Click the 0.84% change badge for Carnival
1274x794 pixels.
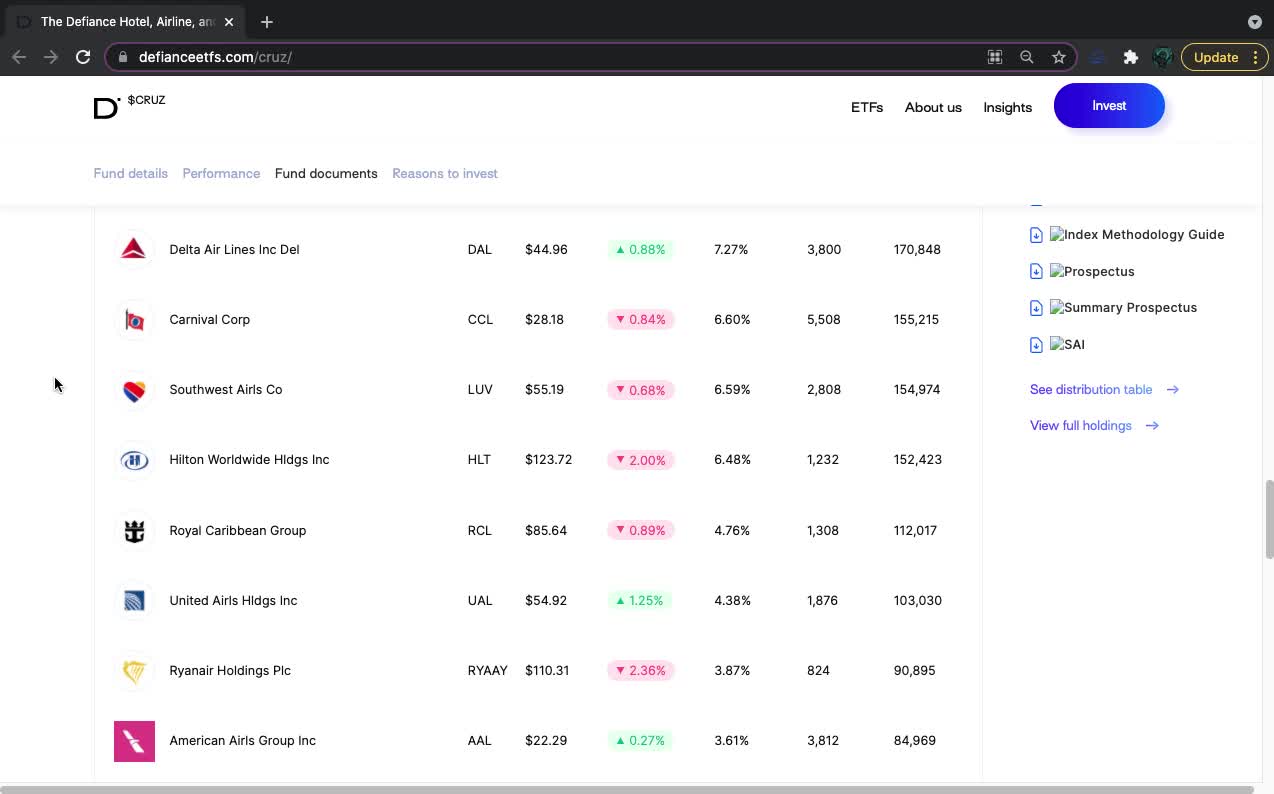point(641,320)
